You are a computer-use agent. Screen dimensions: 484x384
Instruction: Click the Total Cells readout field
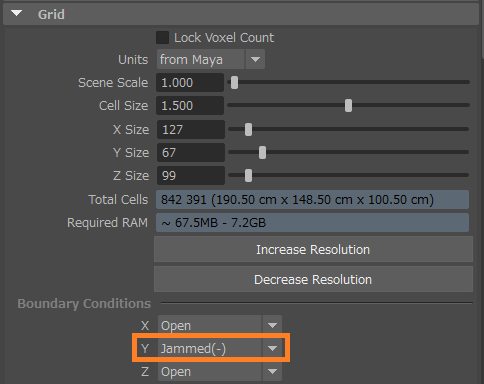(x=312, y=200)
